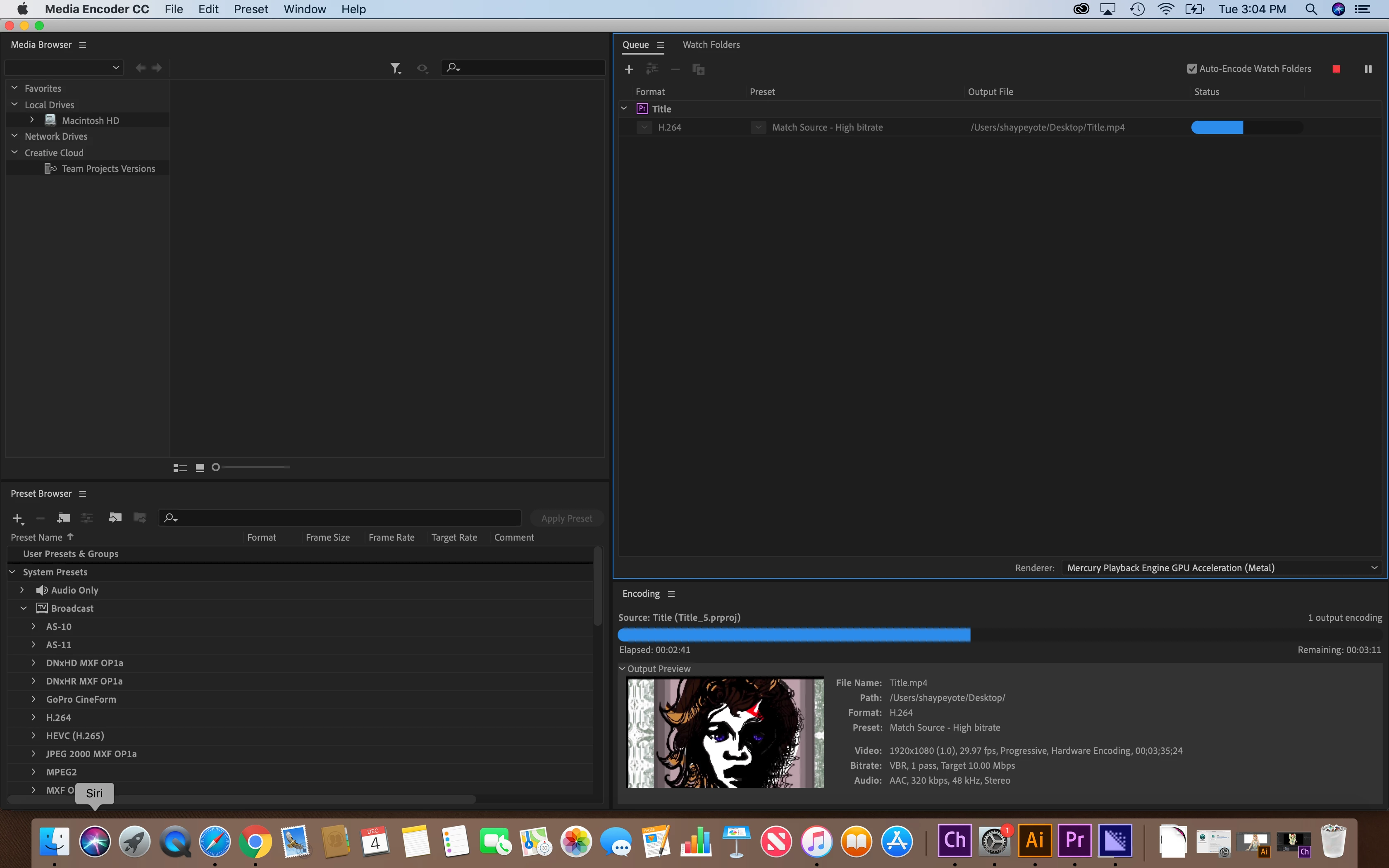Image resolution: width=1389 pixels, height=868 pixels.
Task: Switch Media Browser to list view icon
Action: pos(180,468)
